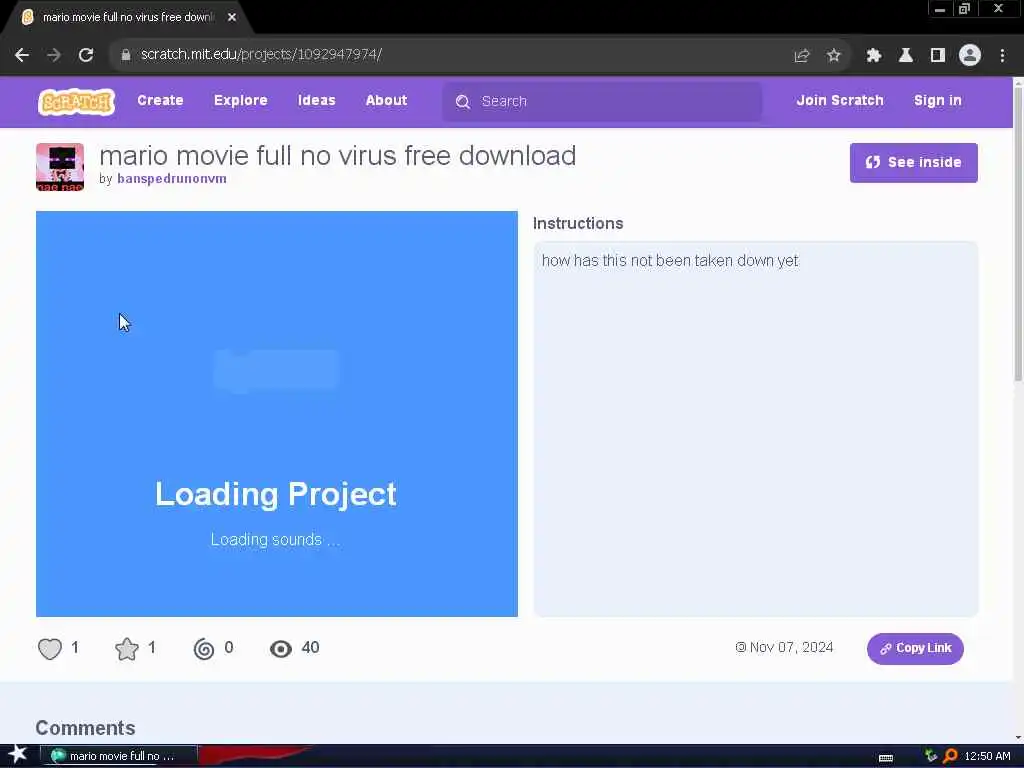The image size is (1024, 768).
Task: Click the Comments heading
Action: [x=86, y=728]
